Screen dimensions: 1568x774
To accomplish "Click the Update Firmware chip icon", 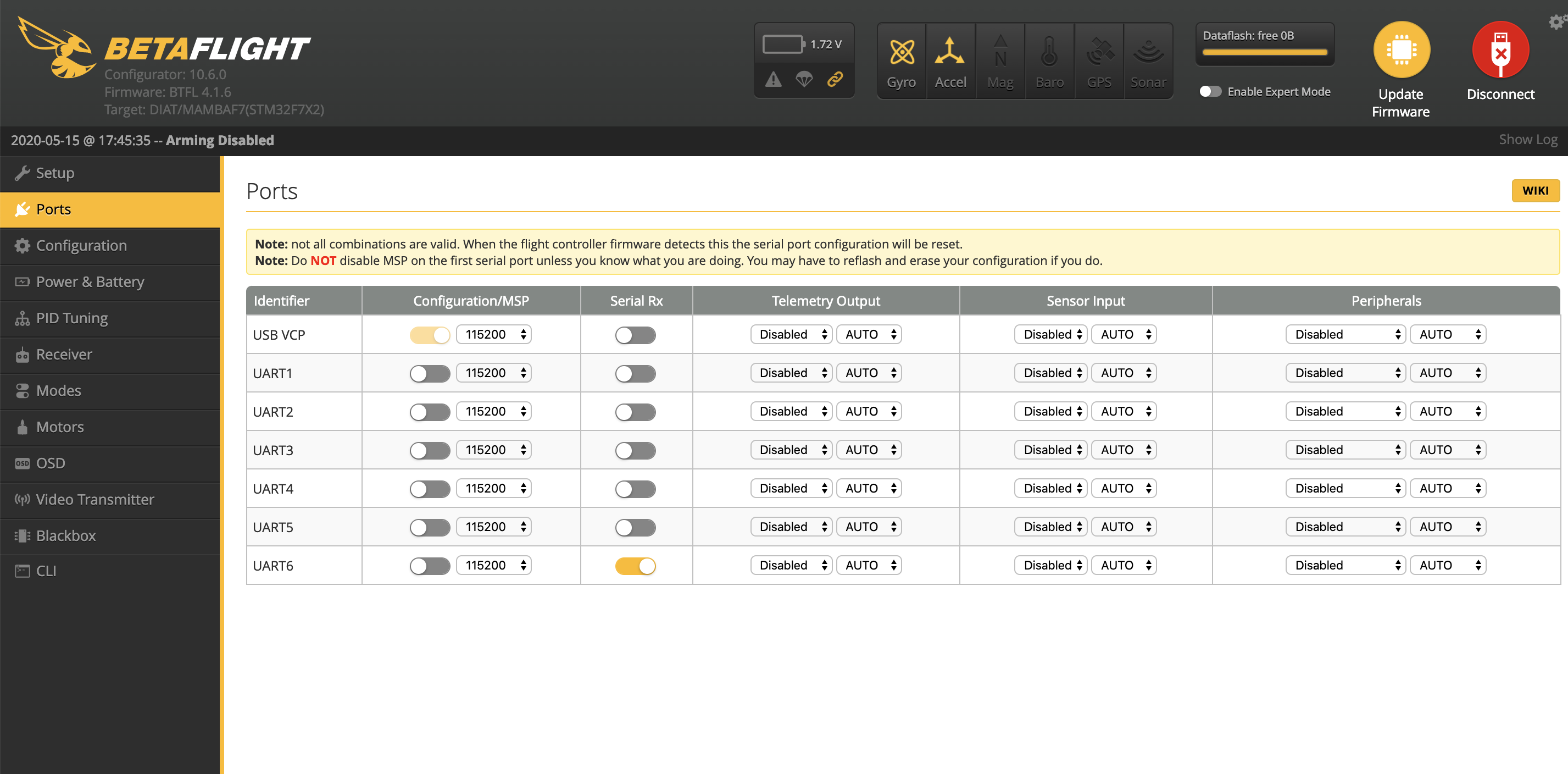I will [x=1401, y=50].
